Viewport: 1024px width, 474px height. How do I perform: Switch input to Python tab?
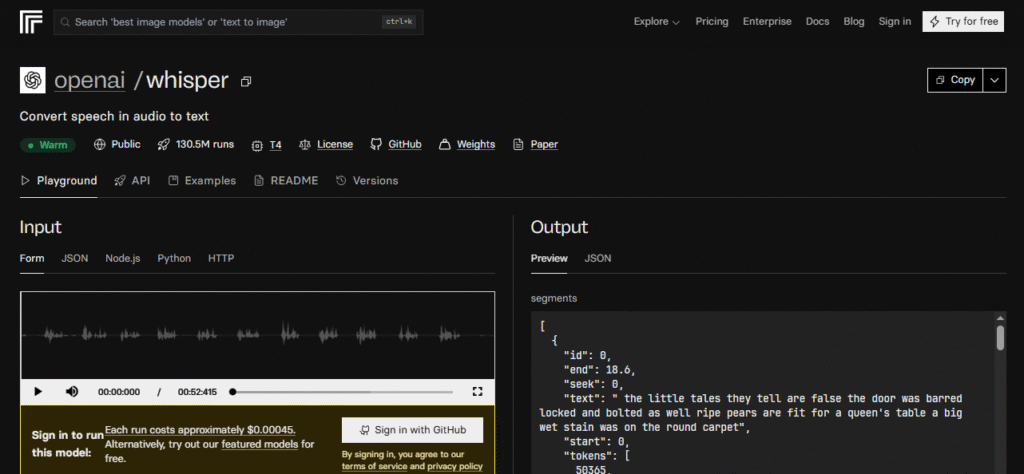pos(174,259)
